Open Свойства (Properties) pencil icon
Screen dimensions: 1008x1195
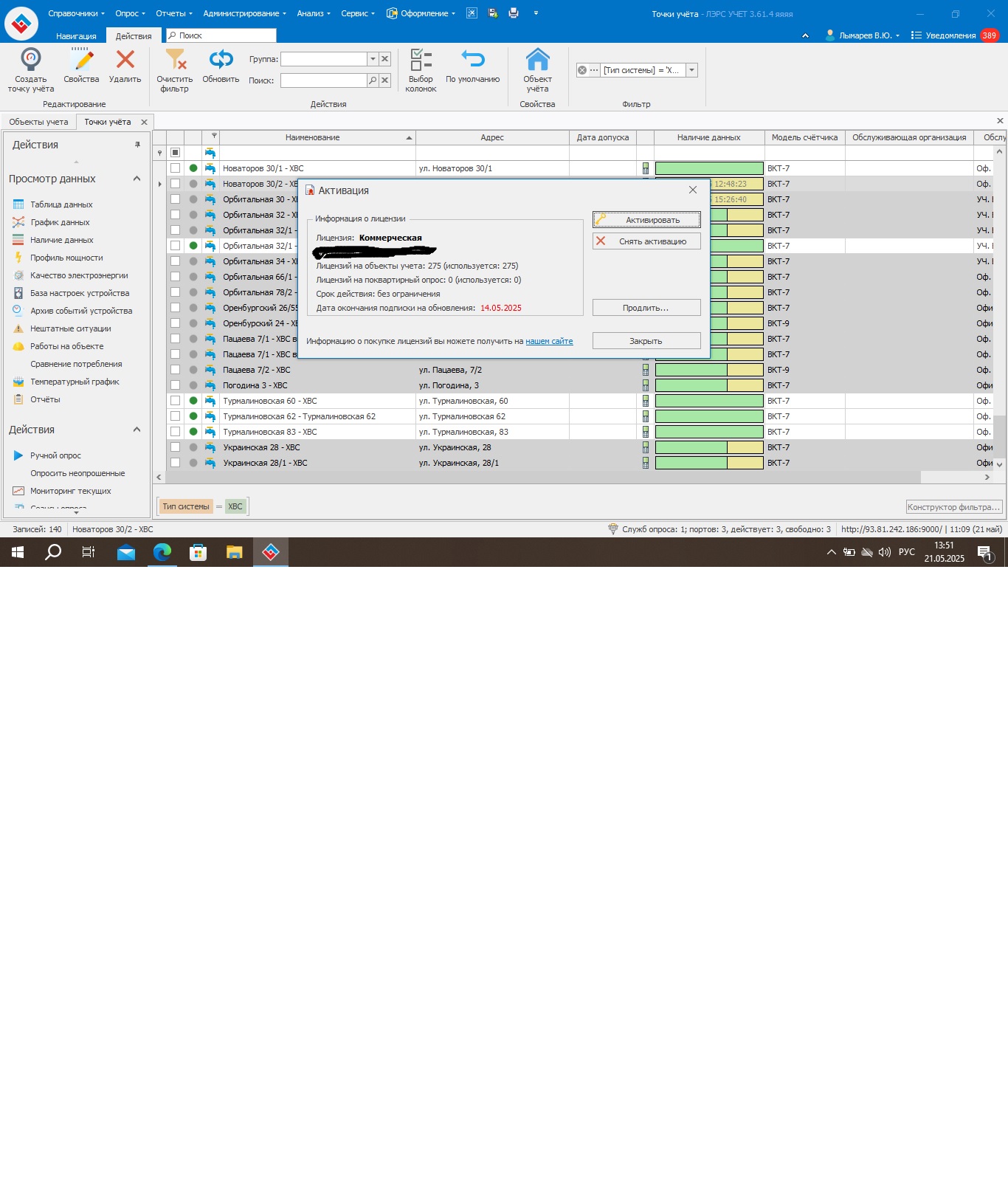[81, 61]
